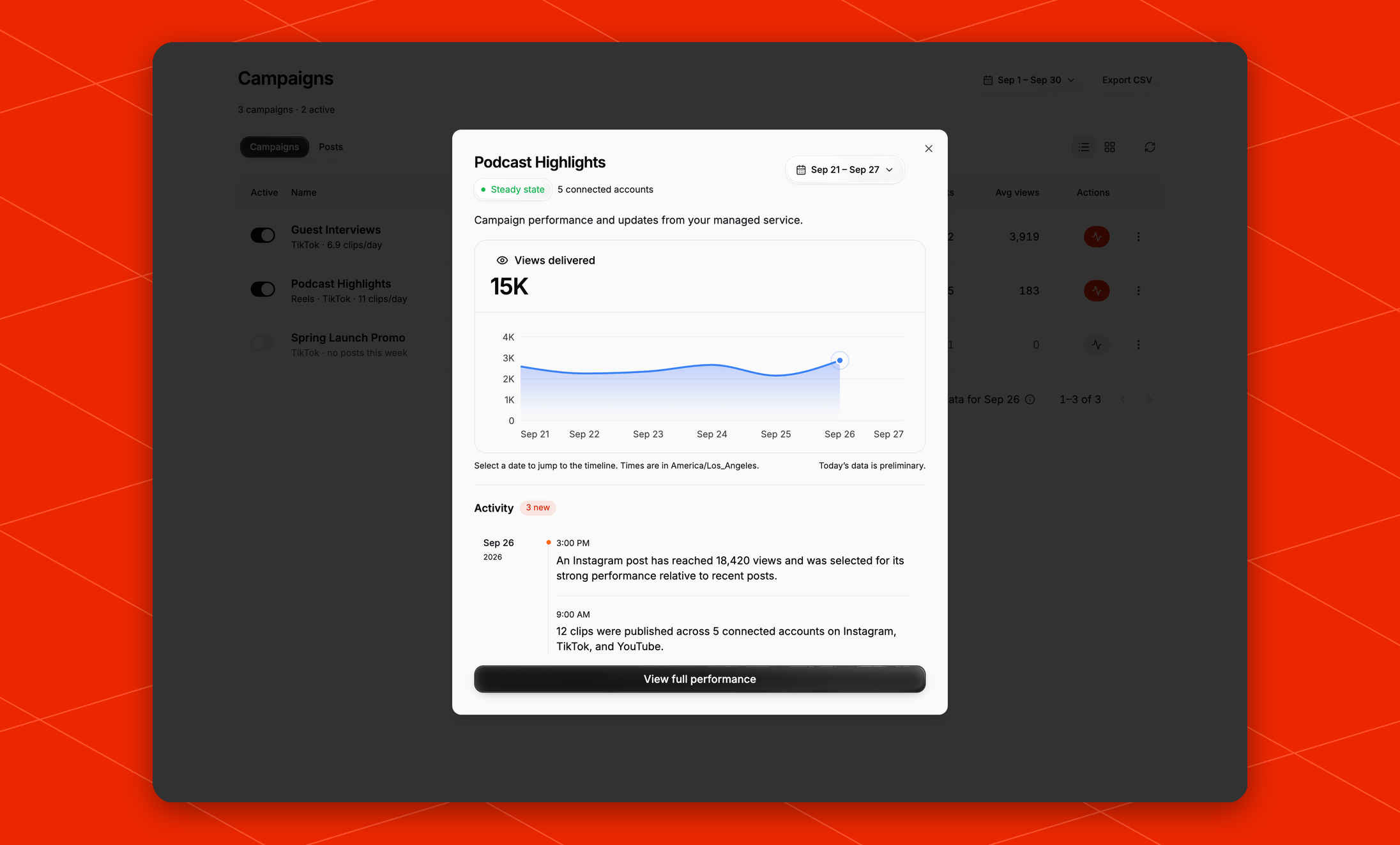Open the Guest Interviews campaign name

[335, 230]
